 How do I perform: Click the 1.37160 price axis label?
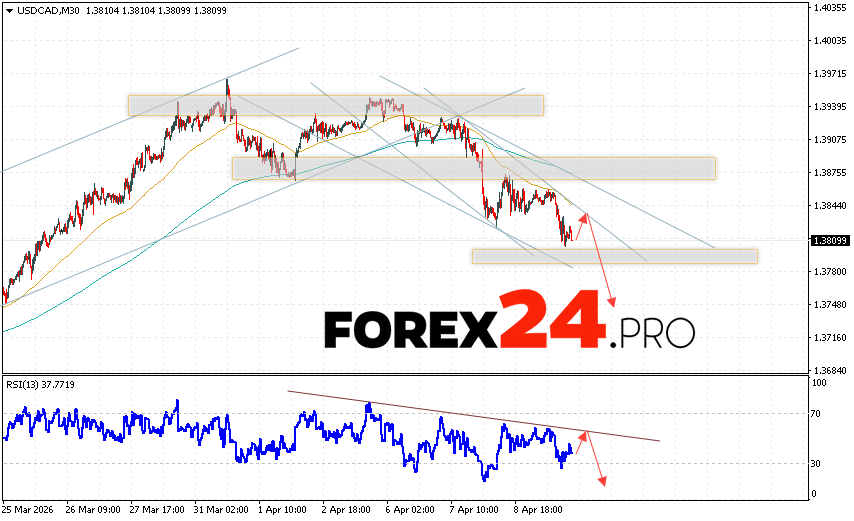pos(830,338)
